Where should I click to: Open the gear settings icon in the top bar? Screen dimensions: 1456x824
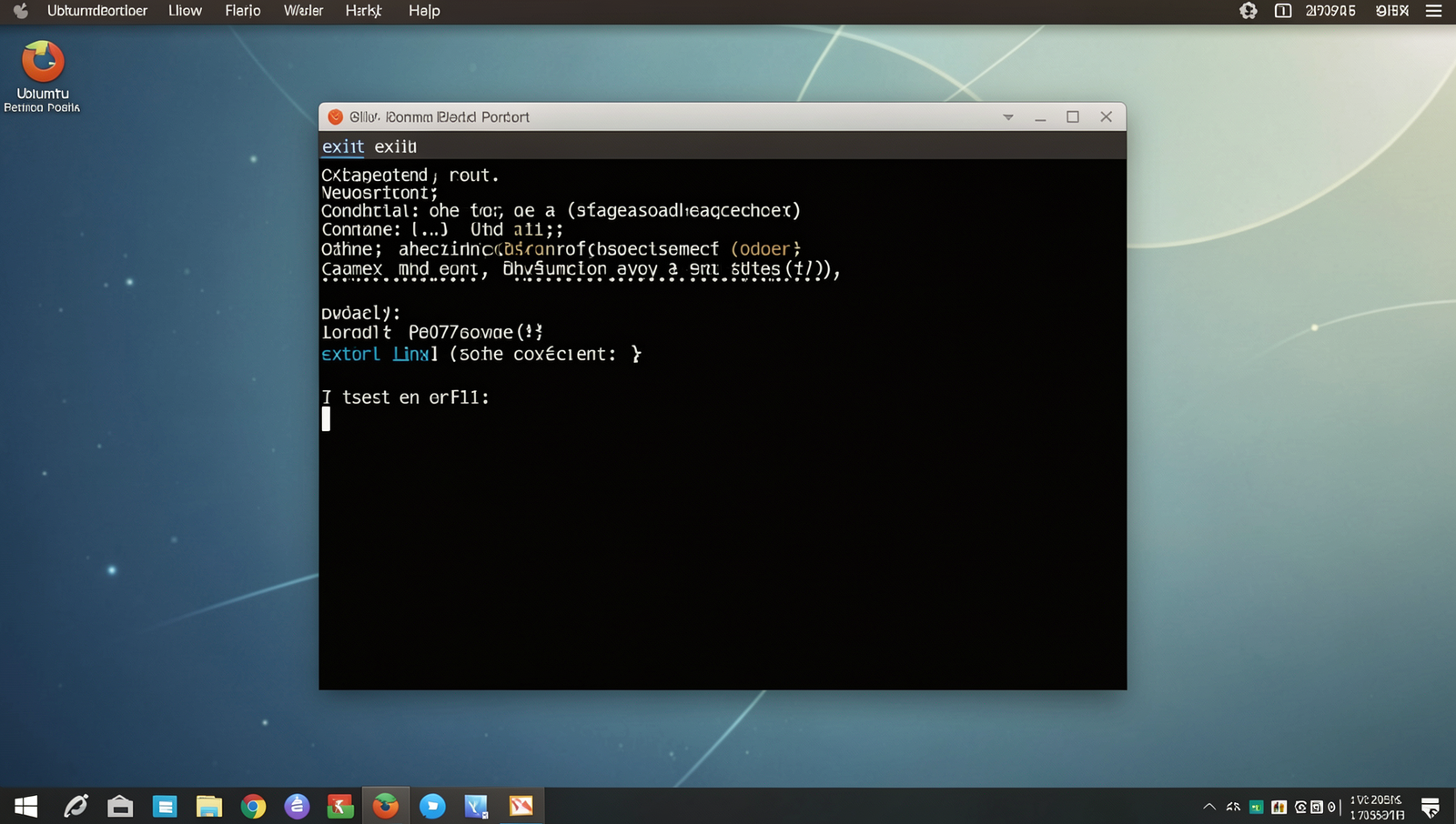click(1249, 11)
